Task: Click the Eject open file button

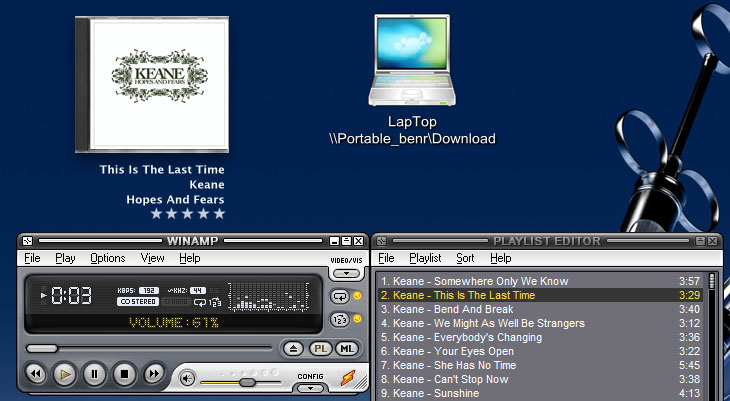Action: [293, 348]
